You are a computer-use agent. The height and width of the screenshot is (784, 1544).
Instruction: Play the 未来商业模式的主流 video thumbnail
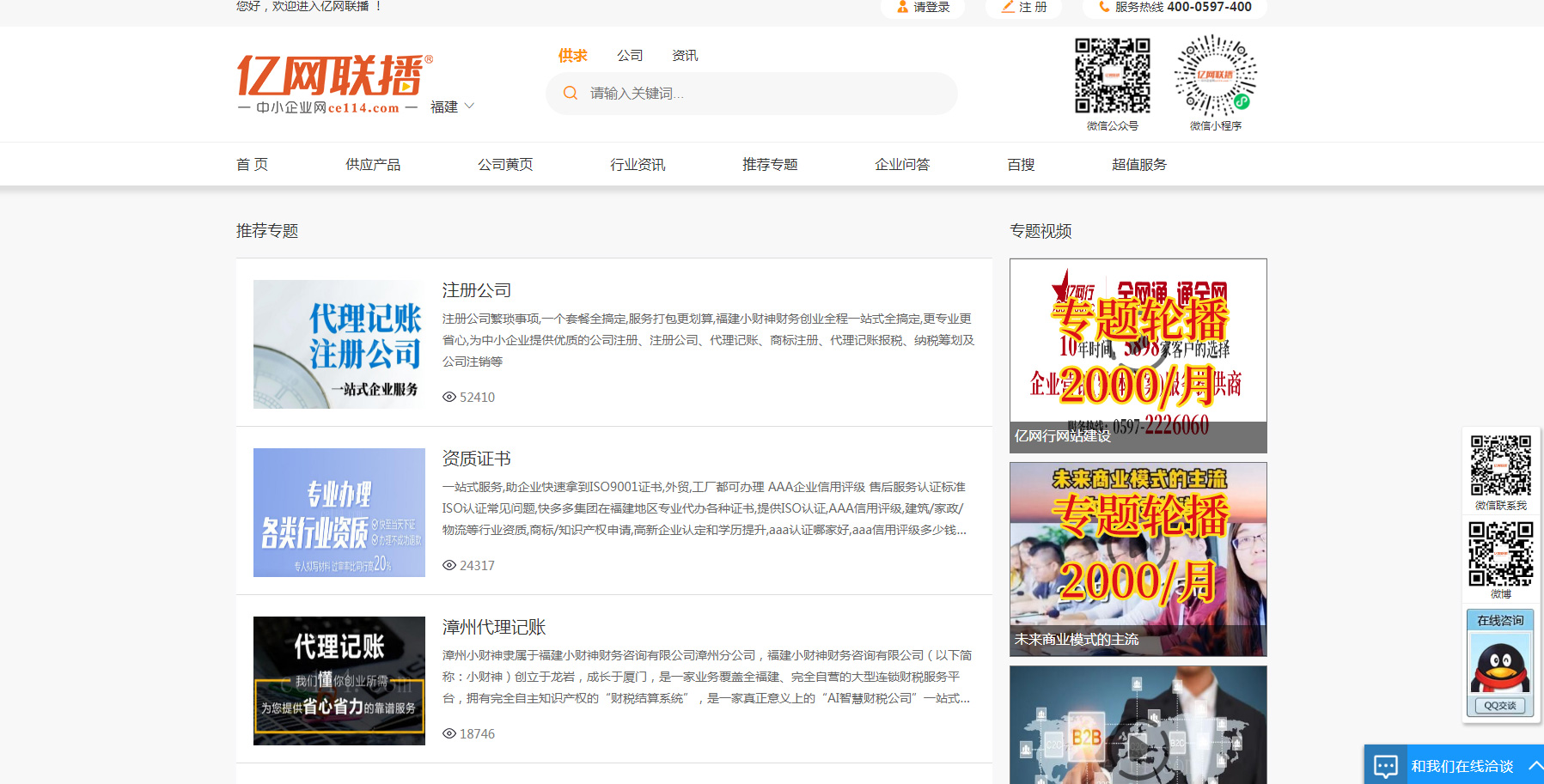click(1138, 559)
